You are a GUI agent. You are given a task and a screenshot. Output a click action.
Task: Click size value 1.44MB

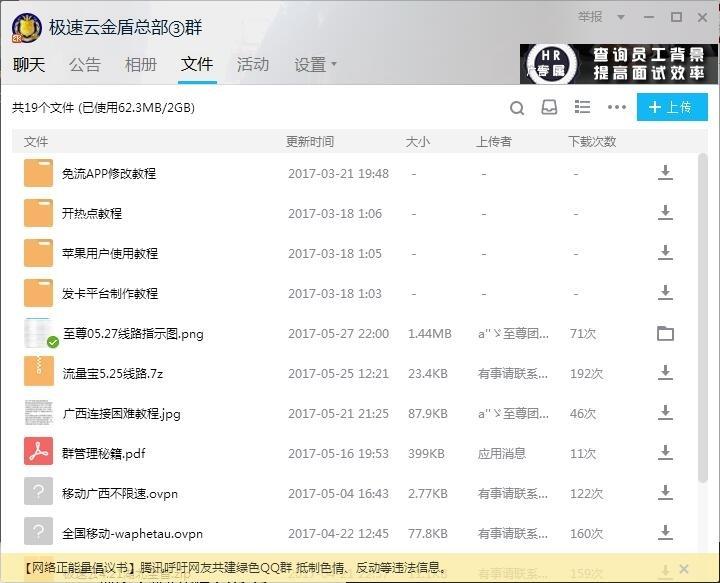(430, 334)
